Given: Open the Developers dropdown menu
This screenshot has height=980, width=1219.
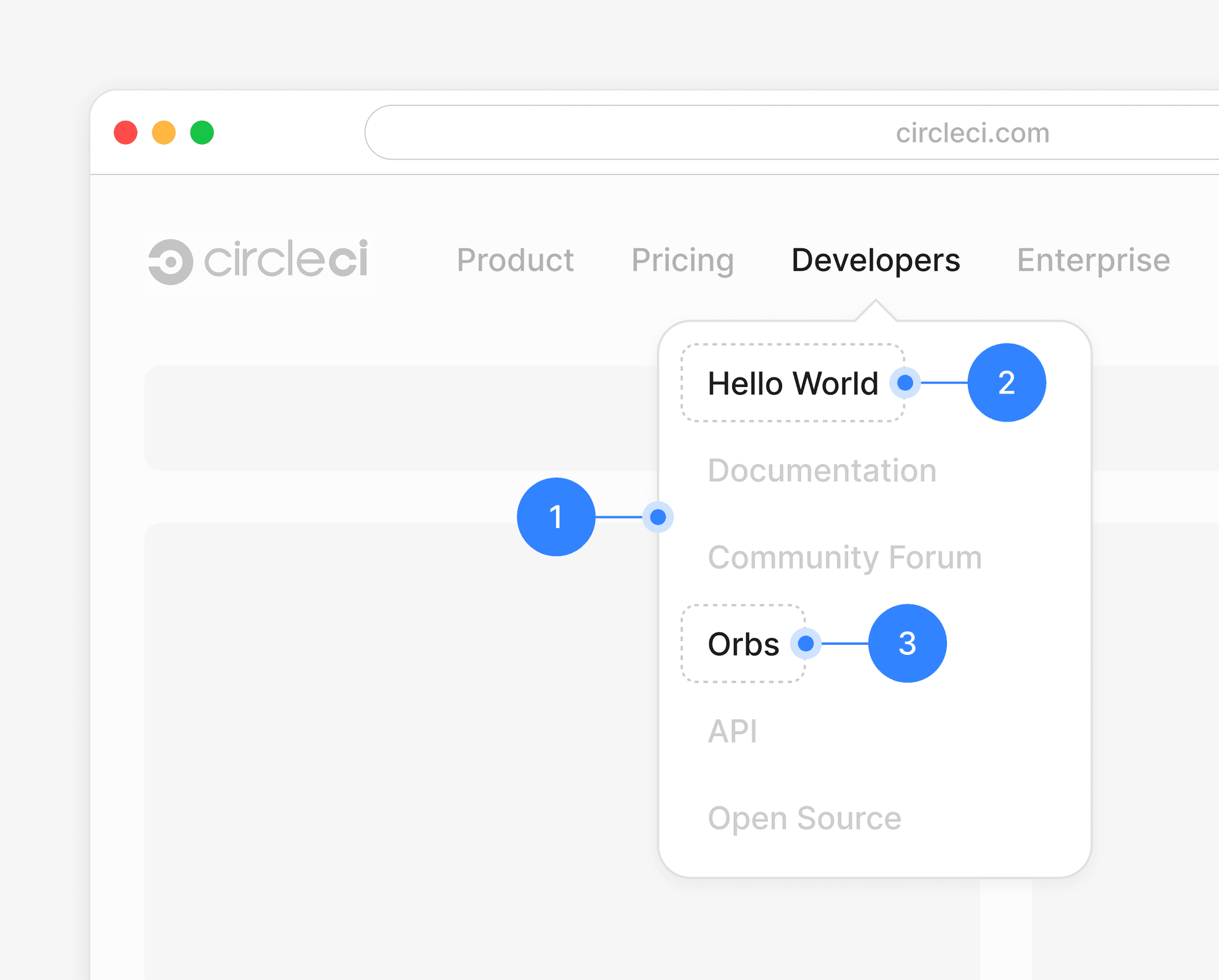Looking at the screenshot, I should point(875,260).
